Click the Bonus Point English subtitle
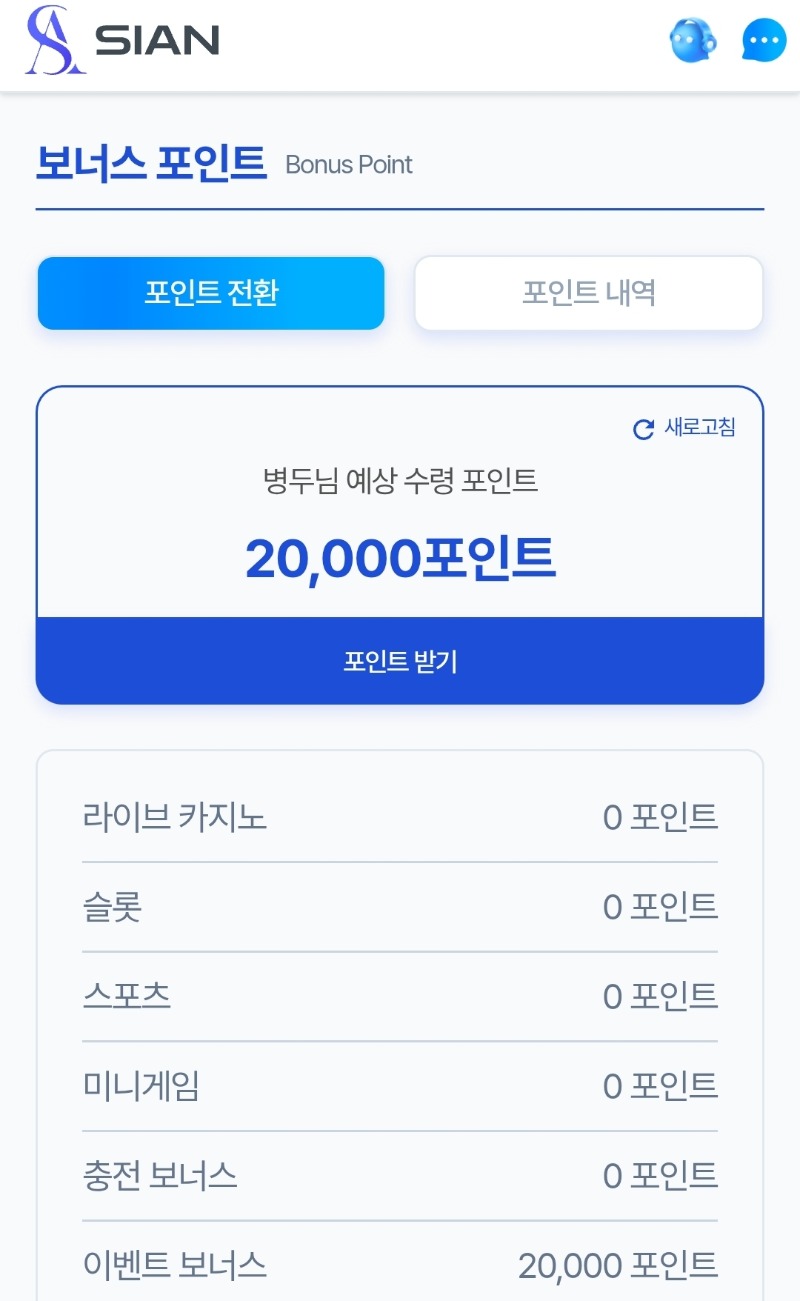 [x=349, y=165]
